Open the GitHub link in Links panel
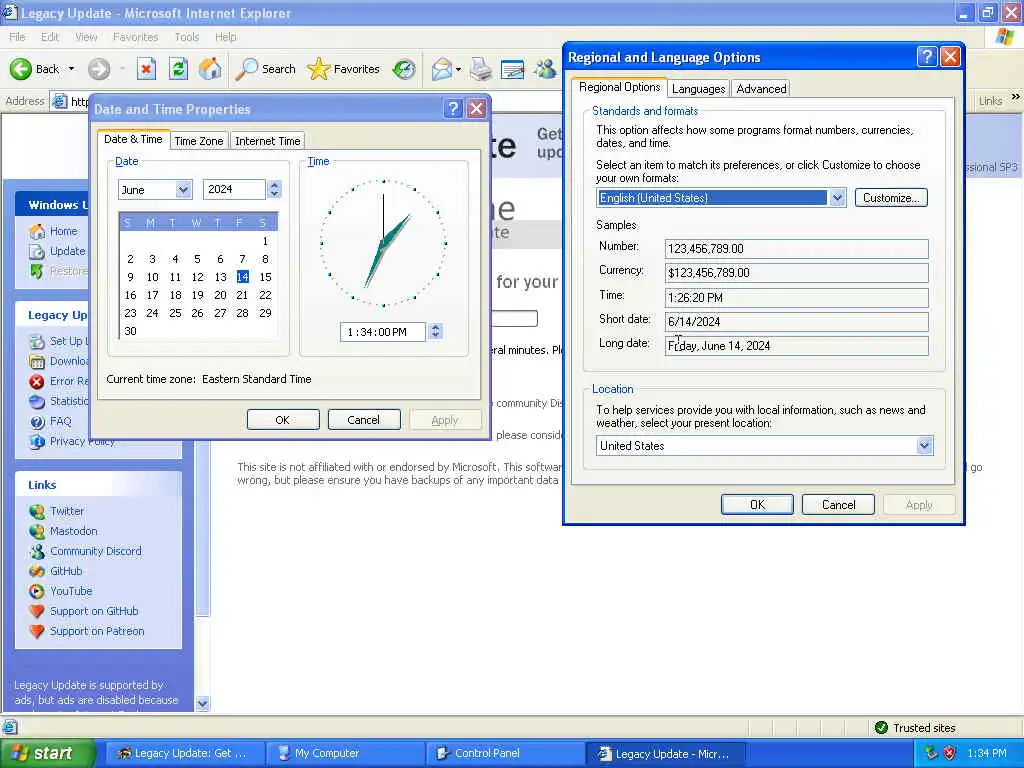 [66, 571]
